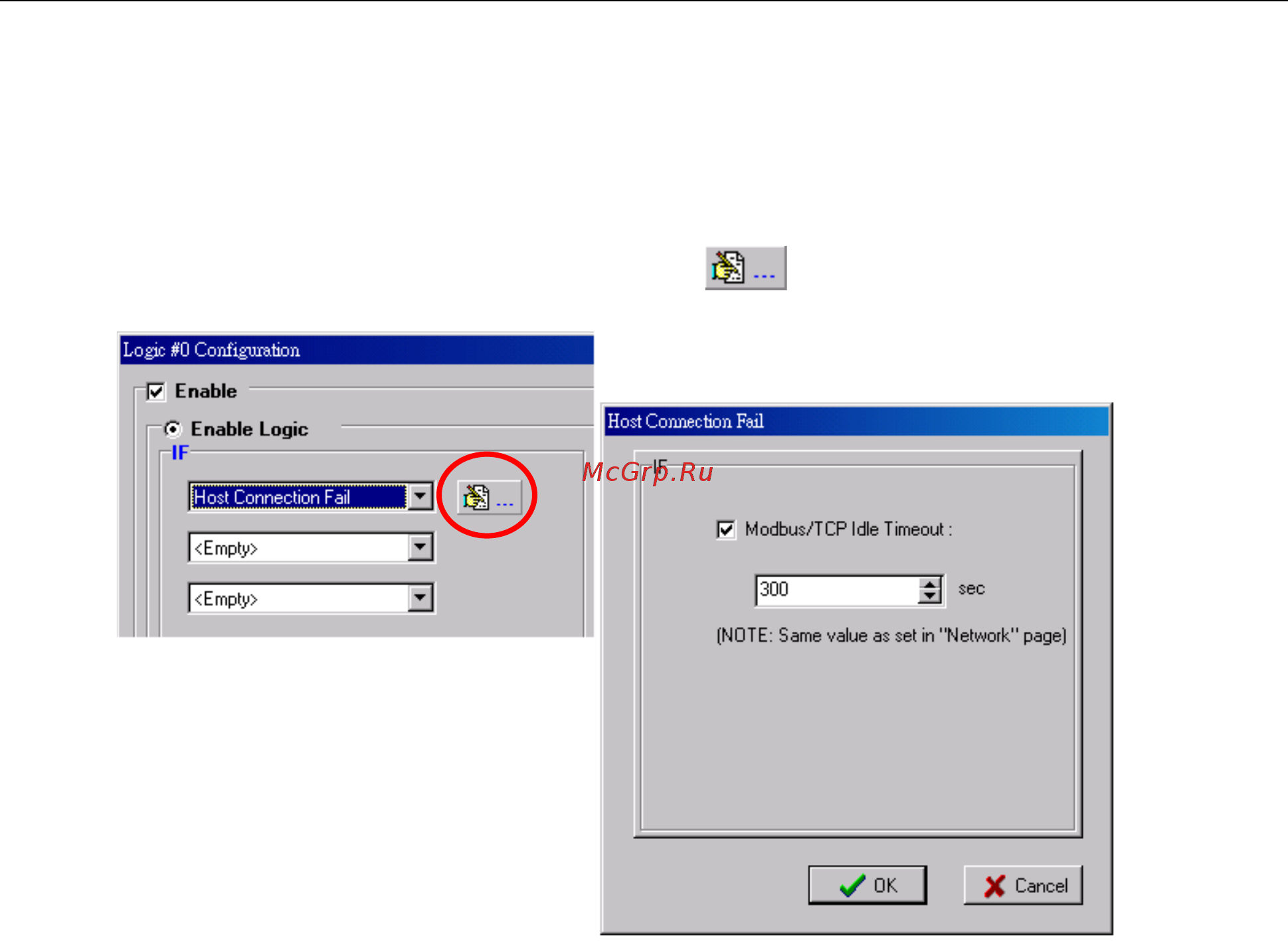Open the second <Empty> condition dropdown
This screenshot has width=1288, height=942.
(420, 598)
